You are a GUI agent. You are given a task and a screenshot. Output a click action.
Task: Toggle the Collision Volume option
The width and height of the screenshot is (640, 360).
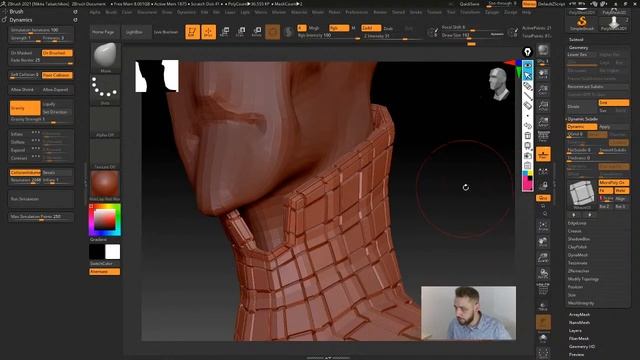click(25, 173)
